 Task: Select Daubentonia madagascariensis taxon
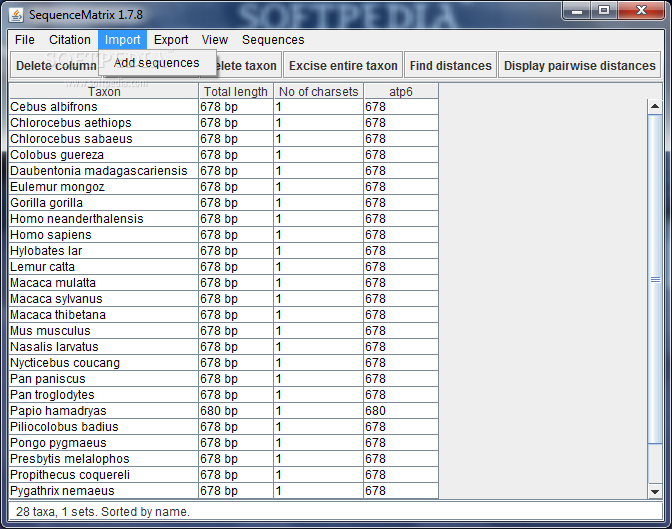[104, 171]
